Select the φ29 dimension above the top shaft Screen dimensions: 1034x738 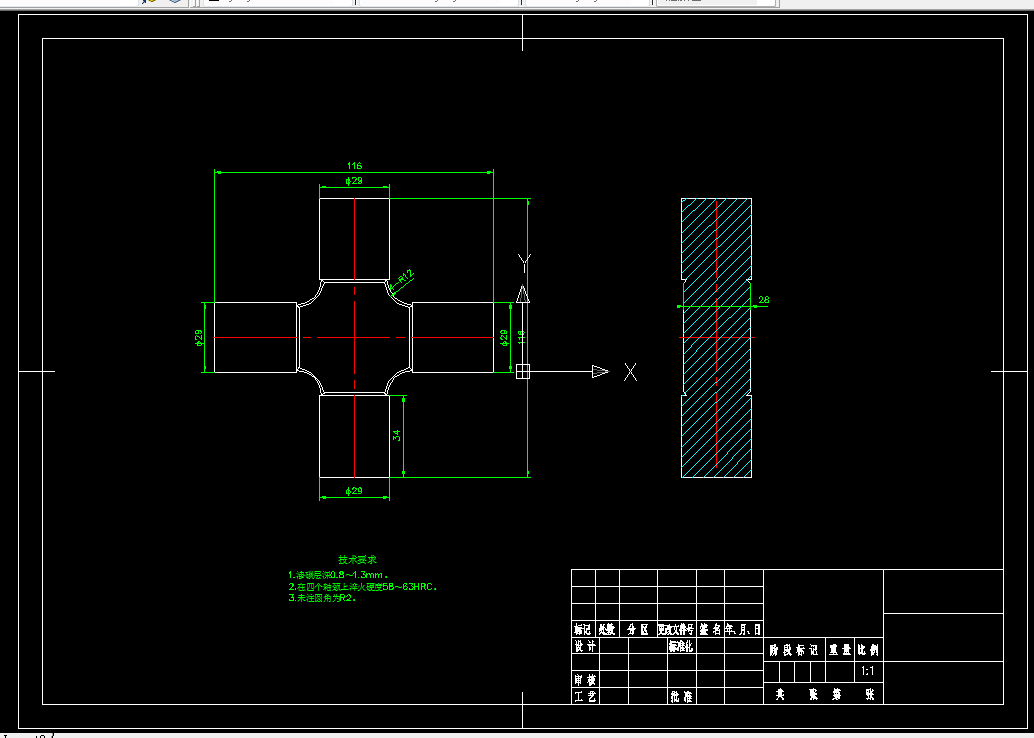click(354, 181)
